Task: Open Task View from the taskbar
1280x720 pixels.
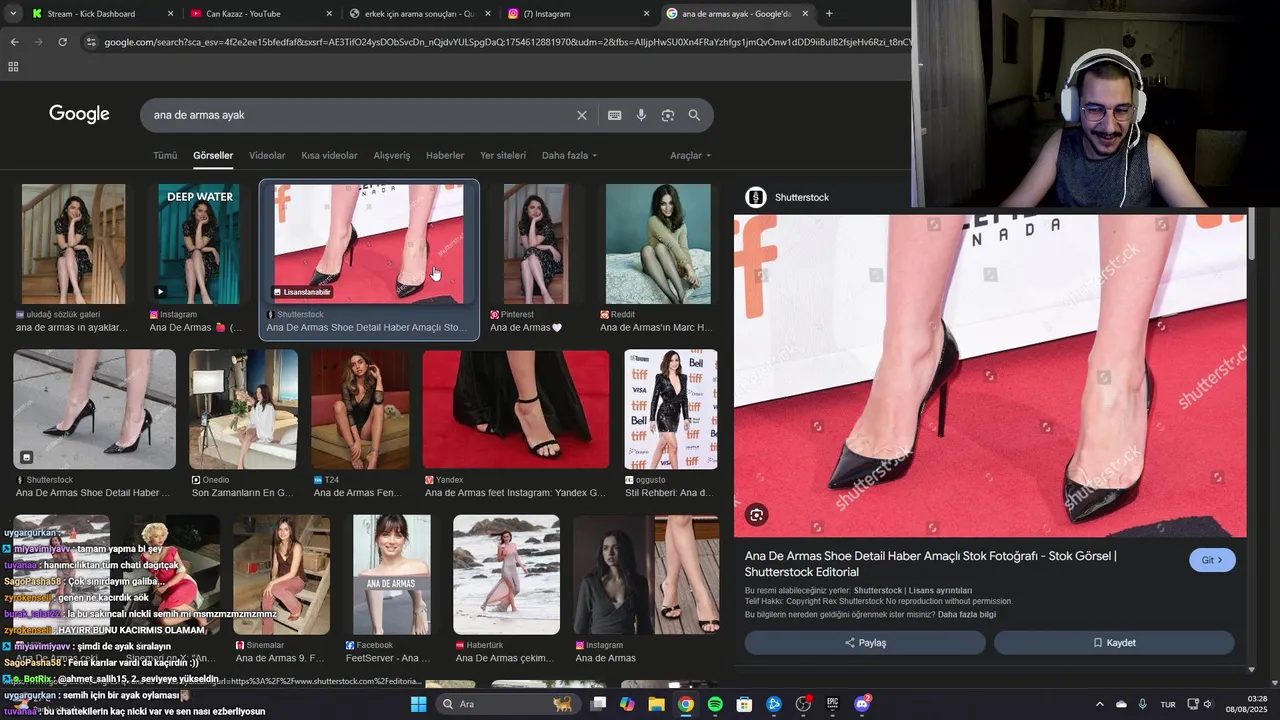Action: (598, 704)
